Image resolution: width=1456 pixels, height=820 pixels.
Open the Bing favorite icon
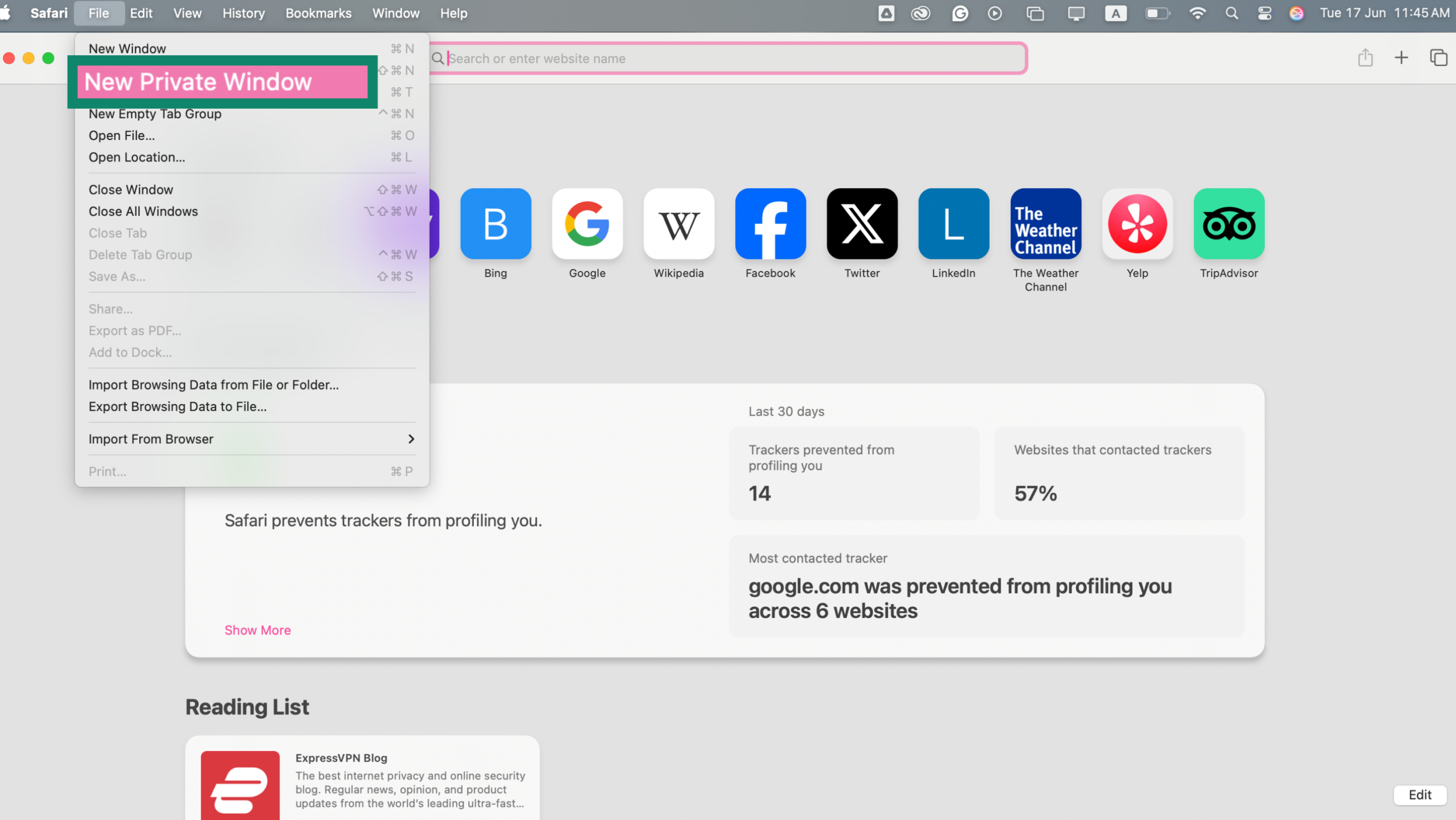495,224
